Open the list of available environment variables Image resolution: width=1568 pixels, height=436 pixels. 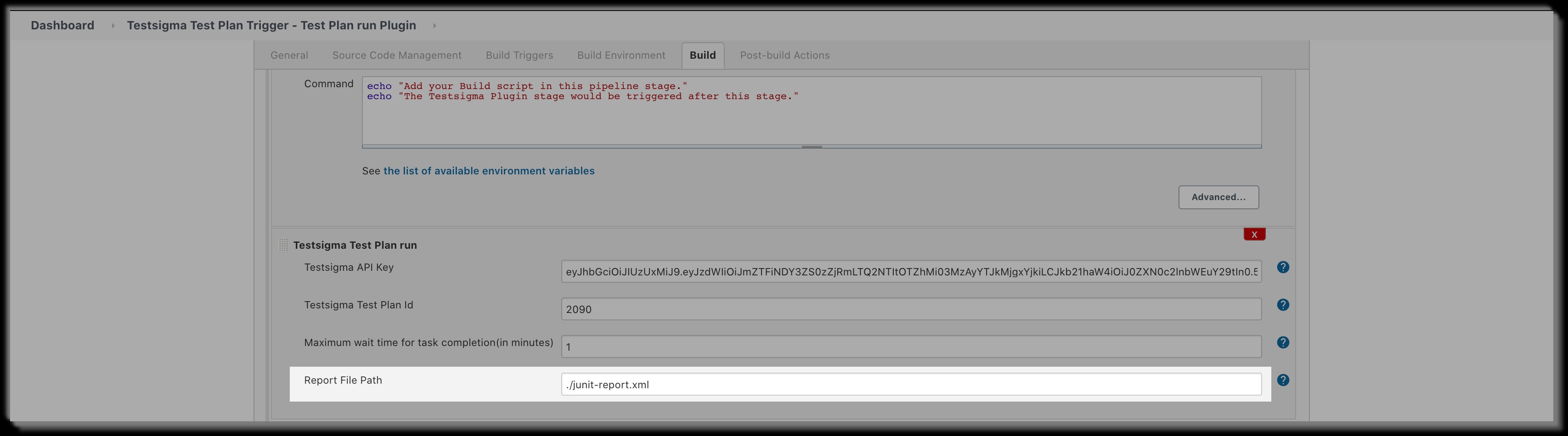pyautogui.click(x=488, y=171)
